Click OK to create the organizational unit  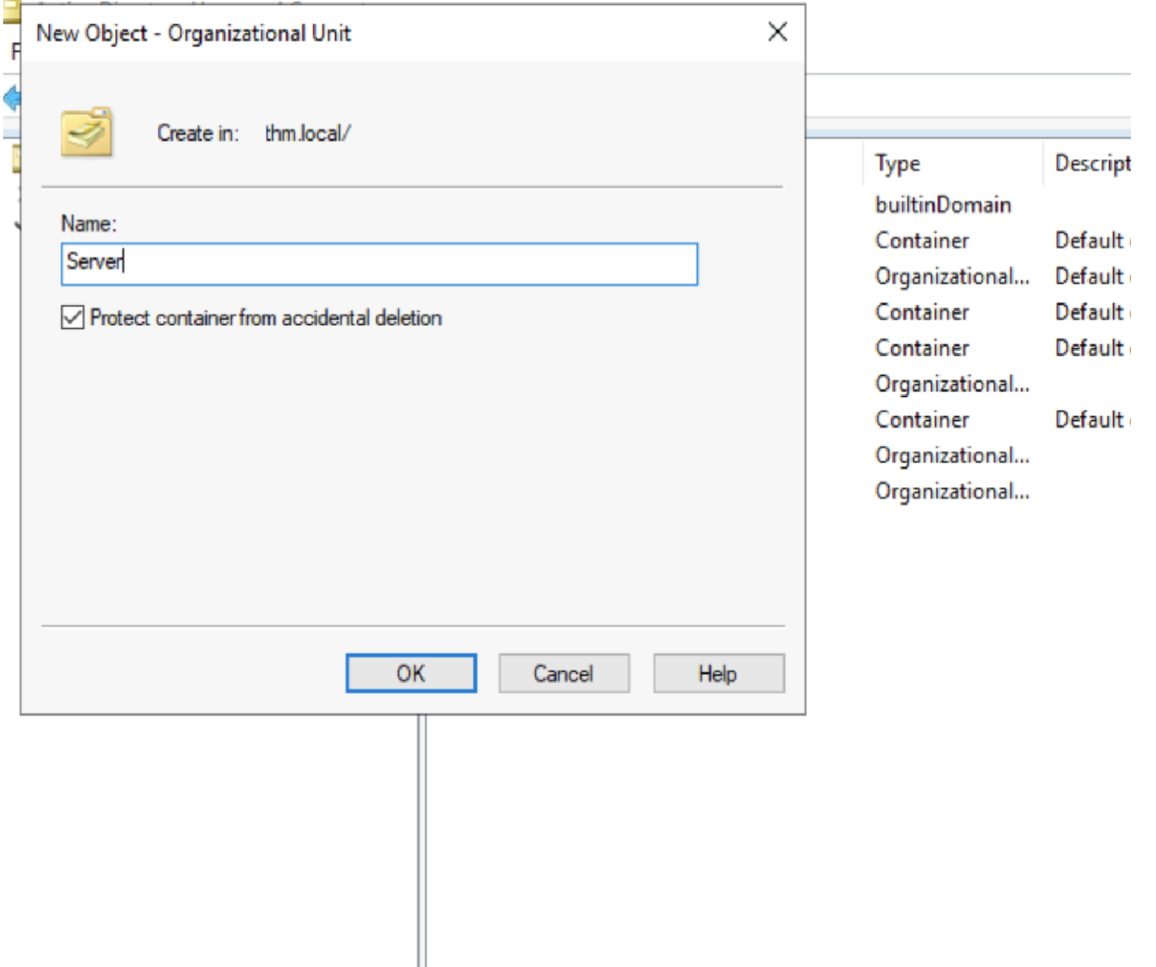[x=411, y=673]
